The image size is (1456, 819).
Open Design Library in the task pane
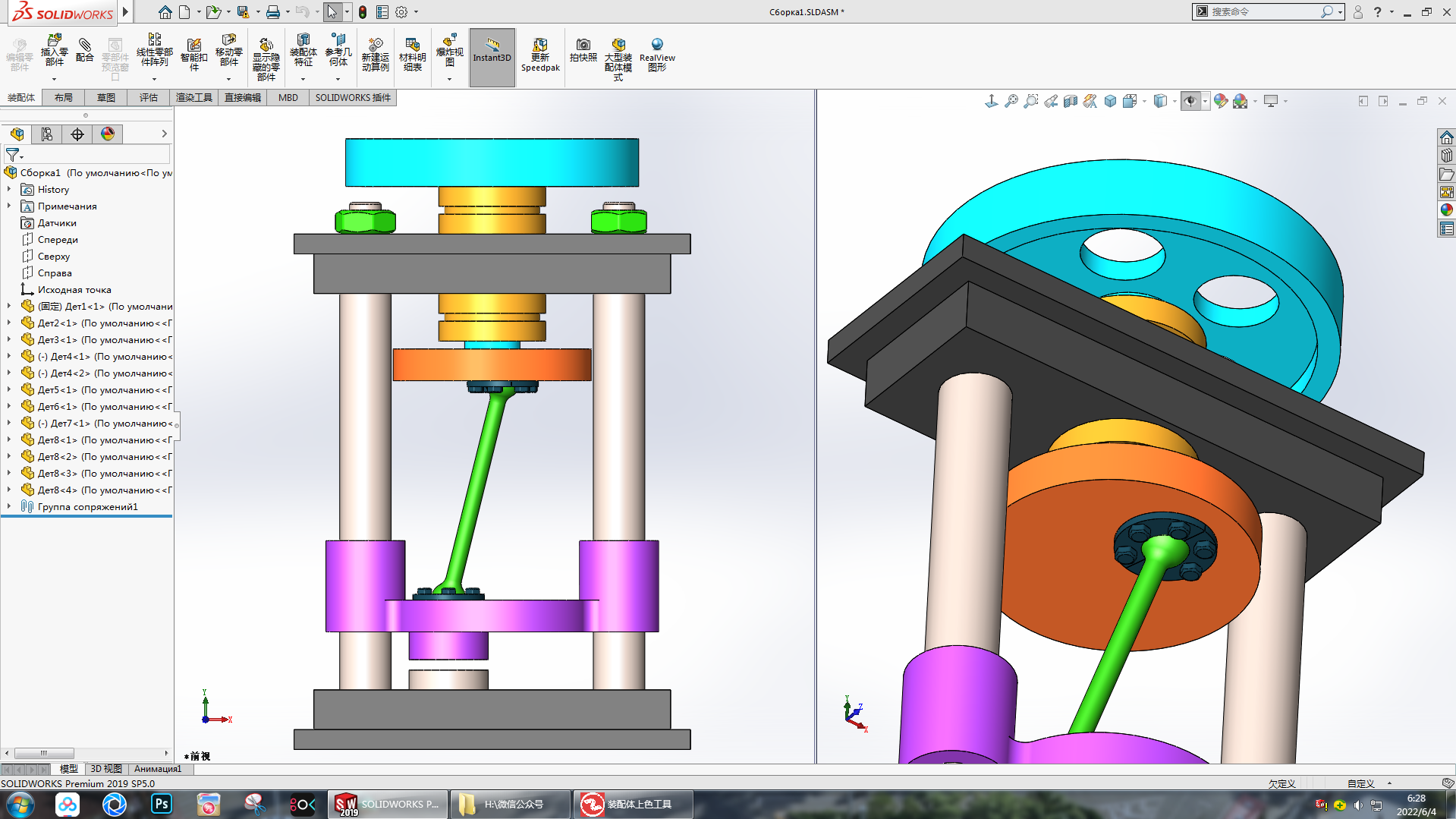(x=1447, y=156)
